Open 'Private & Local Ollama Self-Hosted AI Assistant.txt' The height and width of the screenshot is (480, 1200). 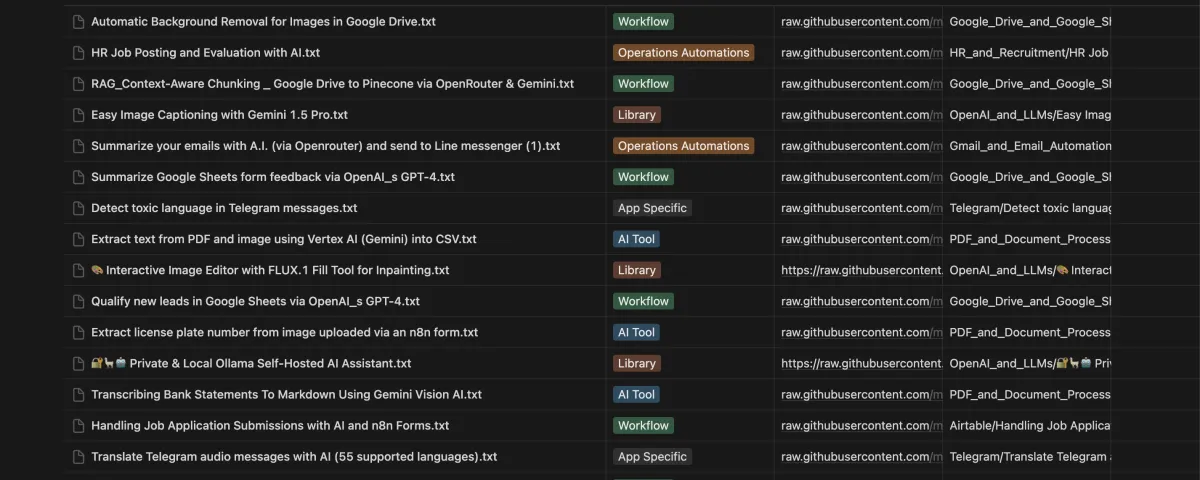click(251, 363)
